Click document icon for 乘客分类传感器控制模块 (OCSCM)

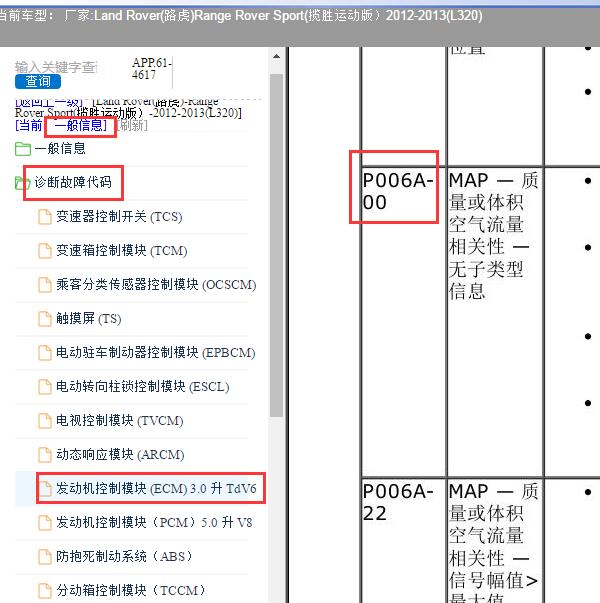45,285
